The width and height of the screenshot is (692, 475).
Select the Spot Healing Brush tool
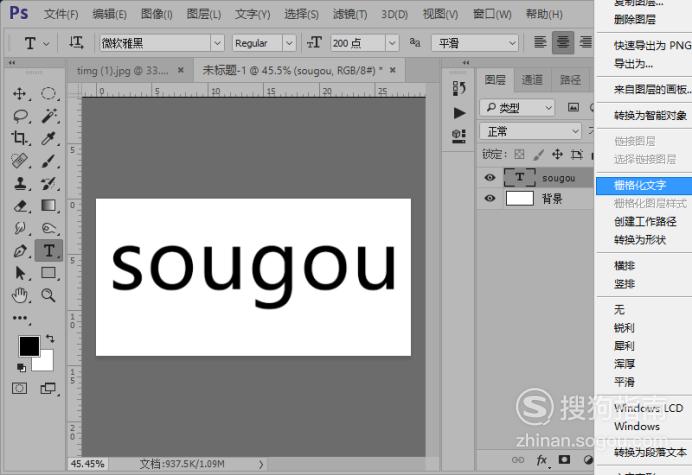coord(19,161)
